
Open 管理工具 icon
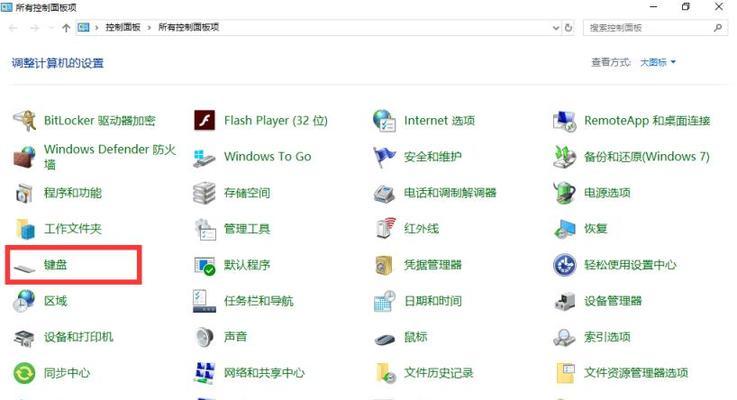click(205, 229)
